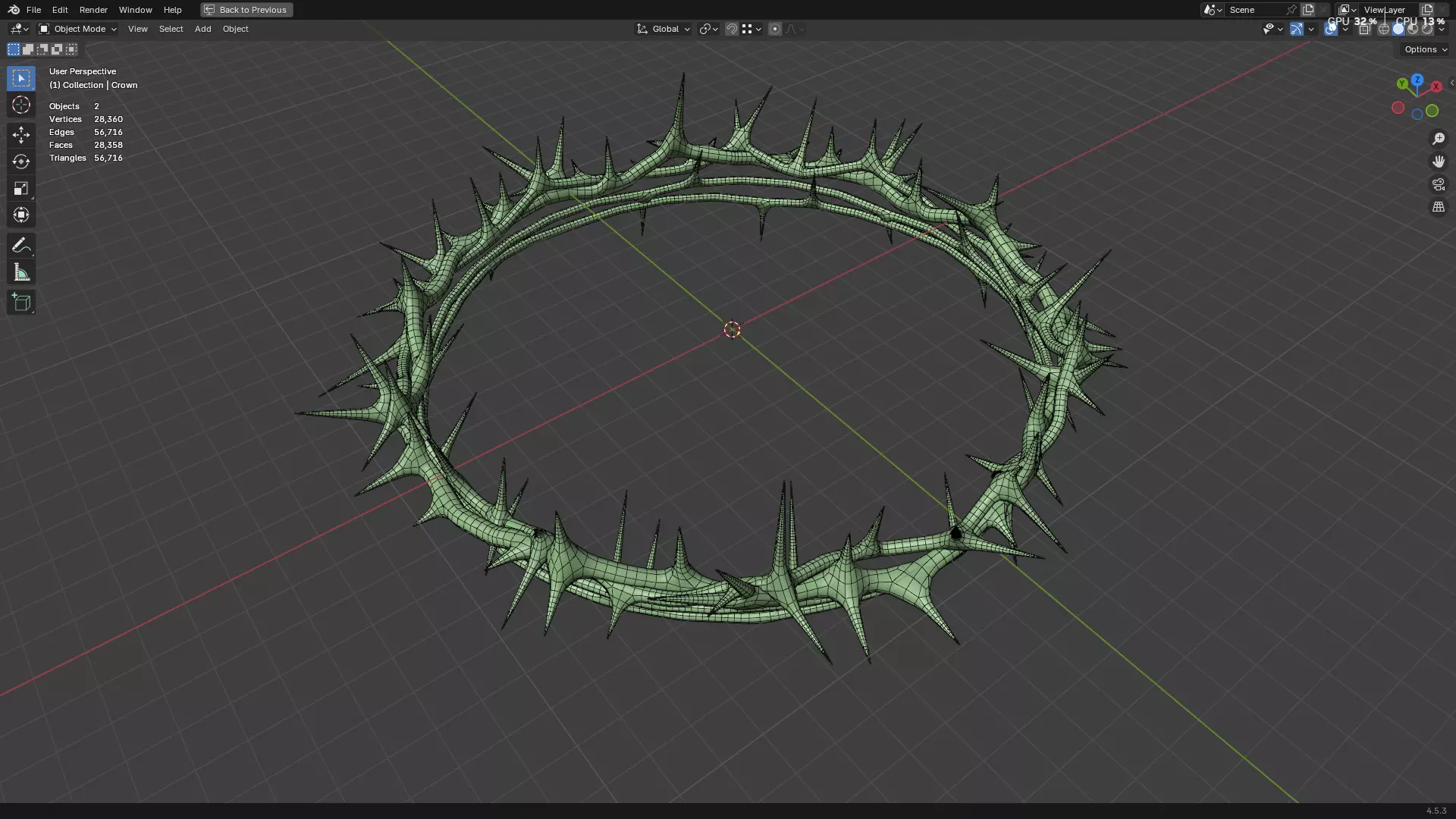The height and width of the screenshot is (819, 1456).
Task: Select the Select Box tool
Action: click(21, 78)
